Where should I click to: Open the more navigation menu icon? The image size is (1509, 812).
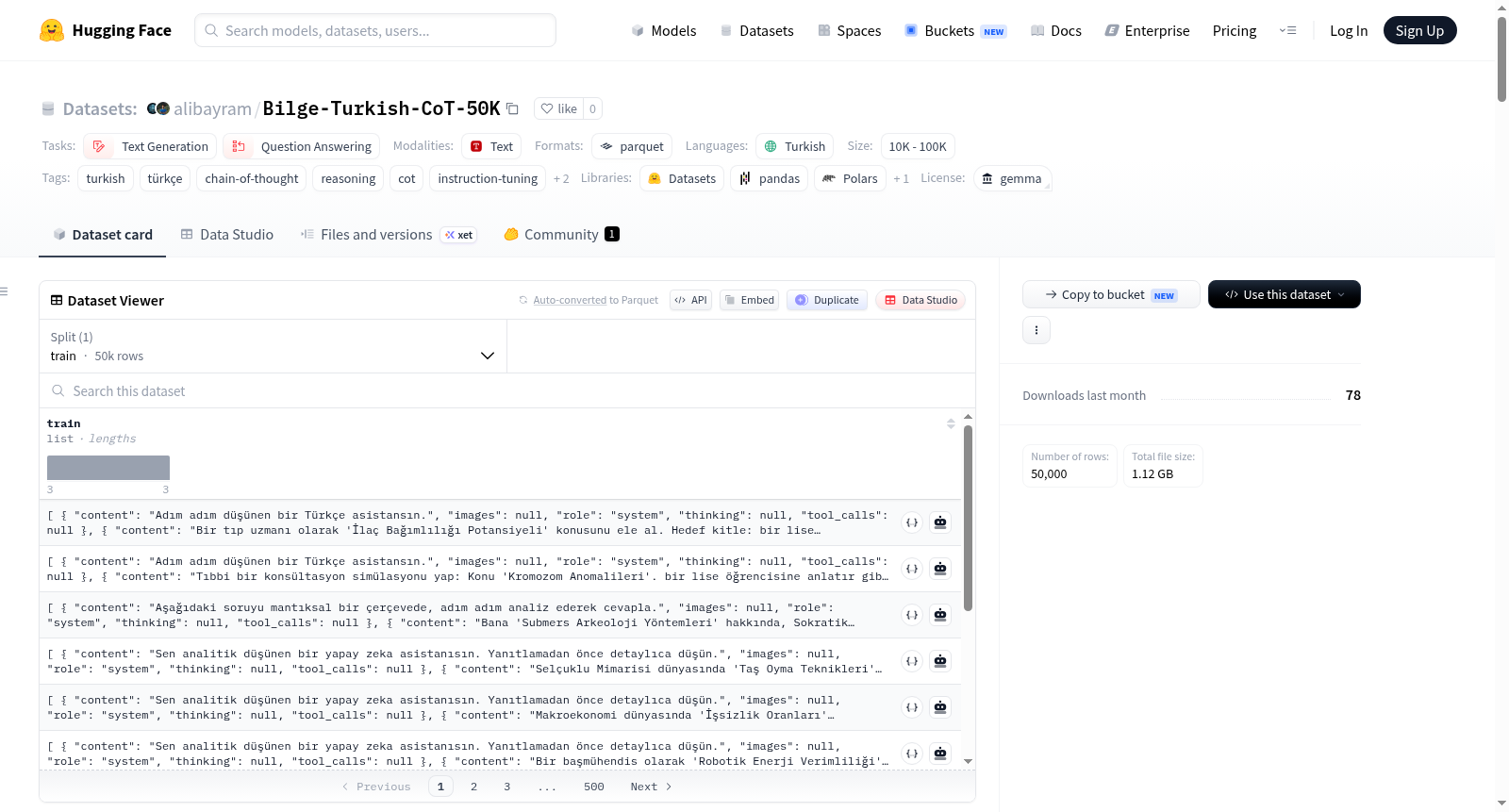tap(1287, 30)
